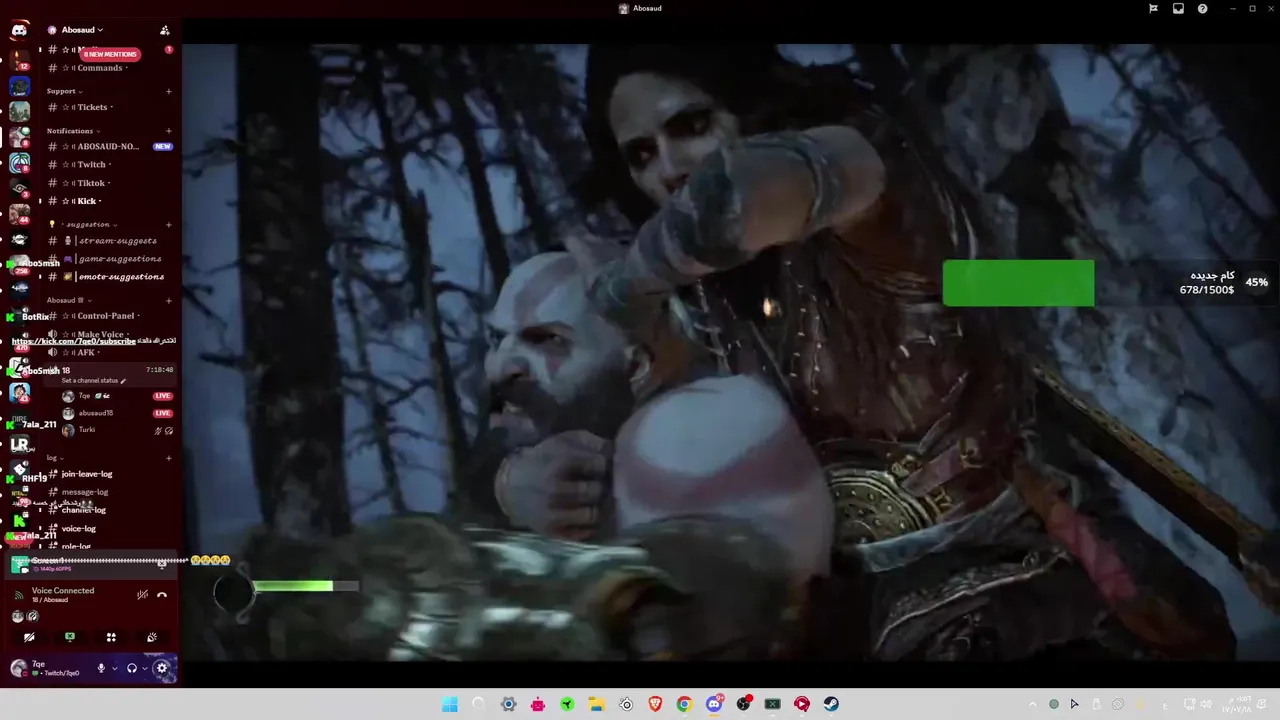Open Windows Start button
The width and height of the screenshot is (1280, 720).
pyautogui.click(x=449, y=704)
